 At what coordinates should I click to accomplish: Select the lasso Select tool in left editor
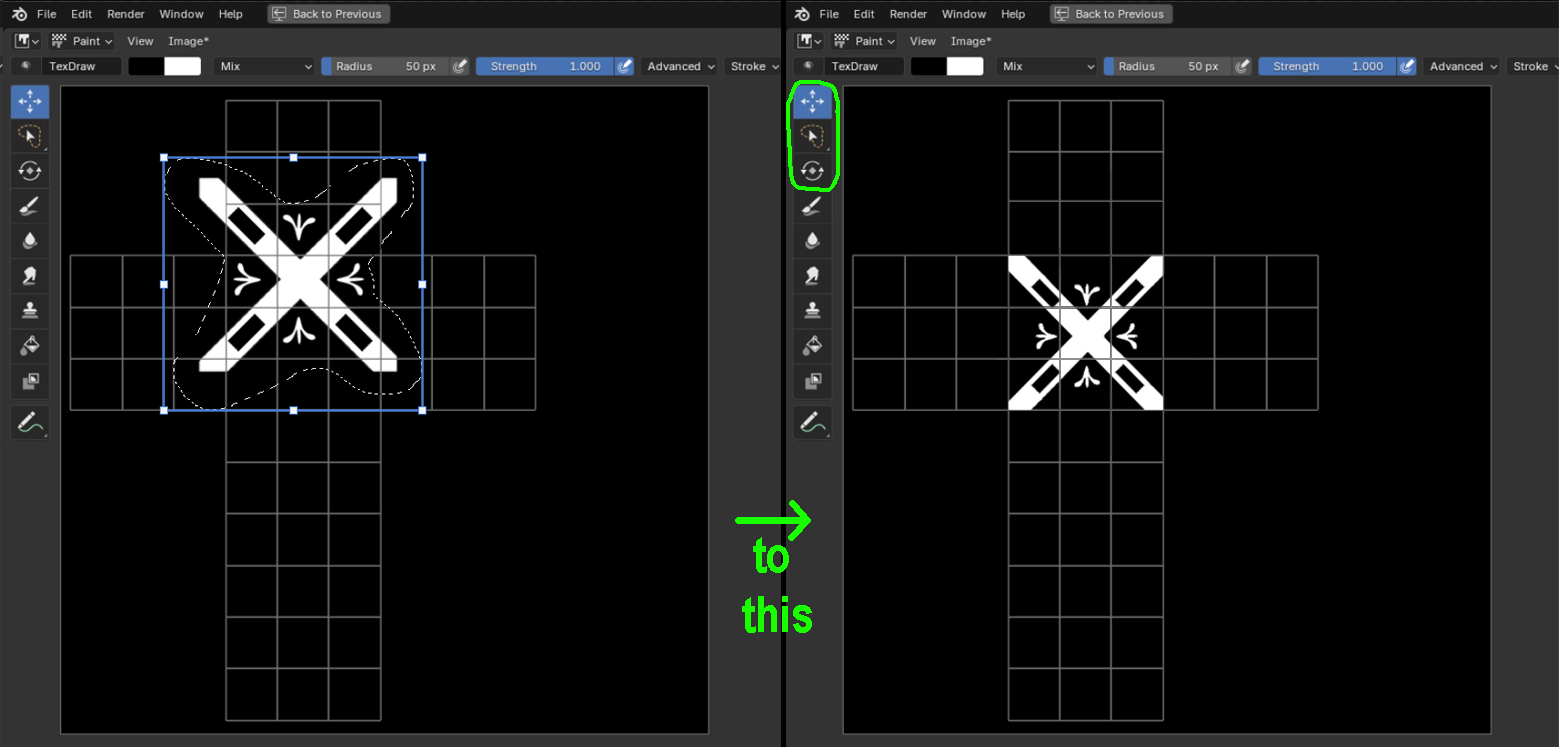pyautogui.click(x=30, y=136)
